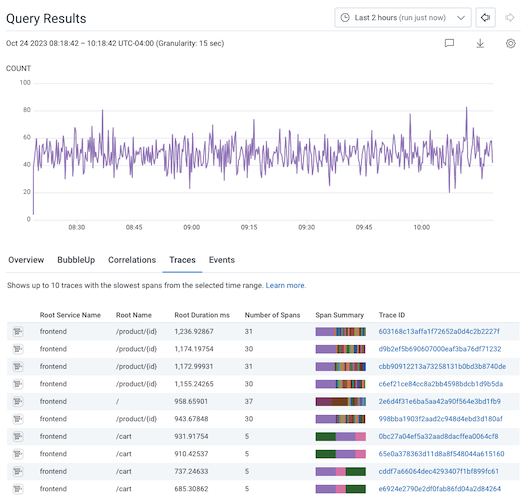Open graph settings gear icon

click(x=511, y=43)
